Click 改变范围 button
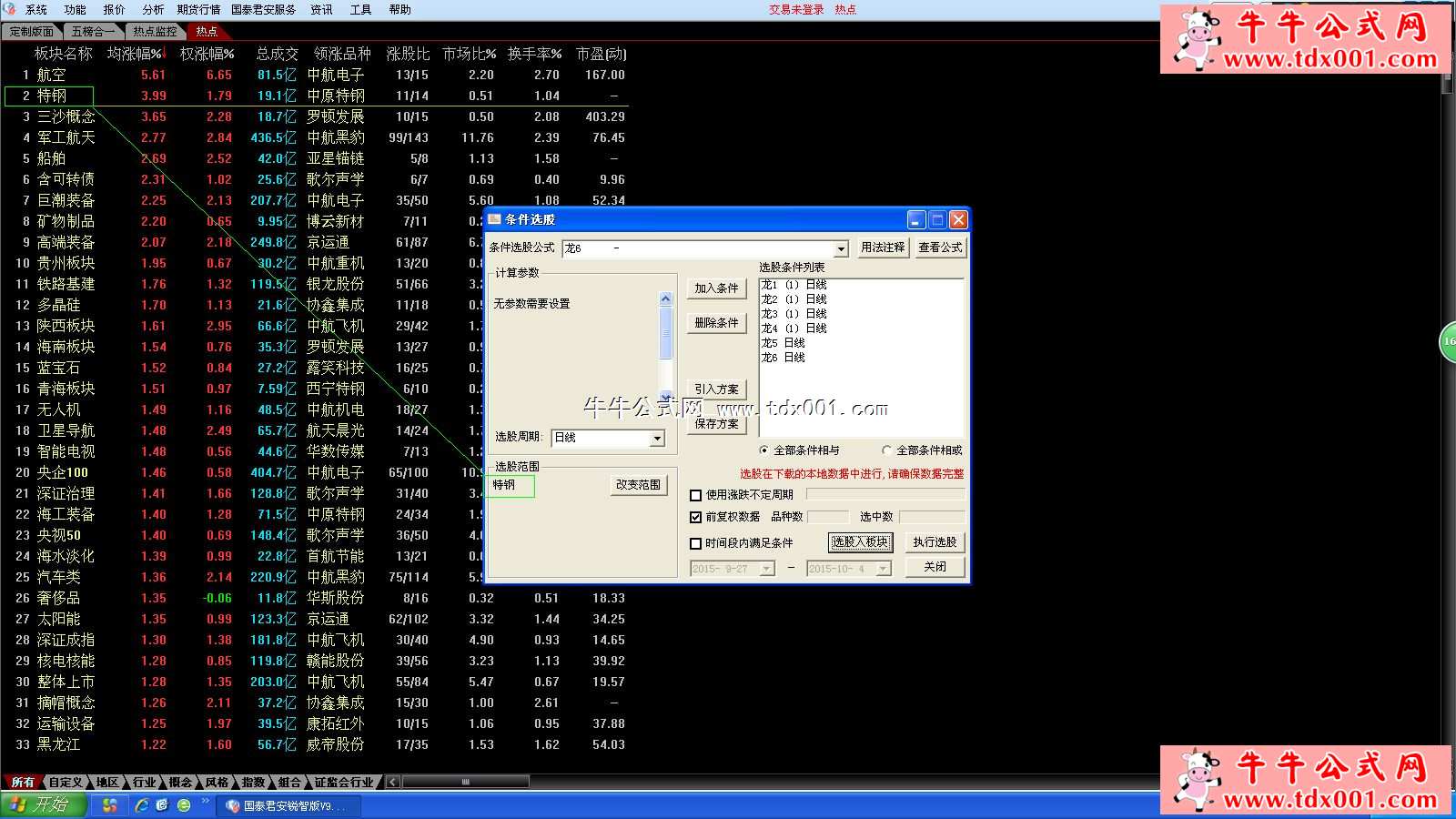Screen dimensions: 1456x819 [638, 485]
